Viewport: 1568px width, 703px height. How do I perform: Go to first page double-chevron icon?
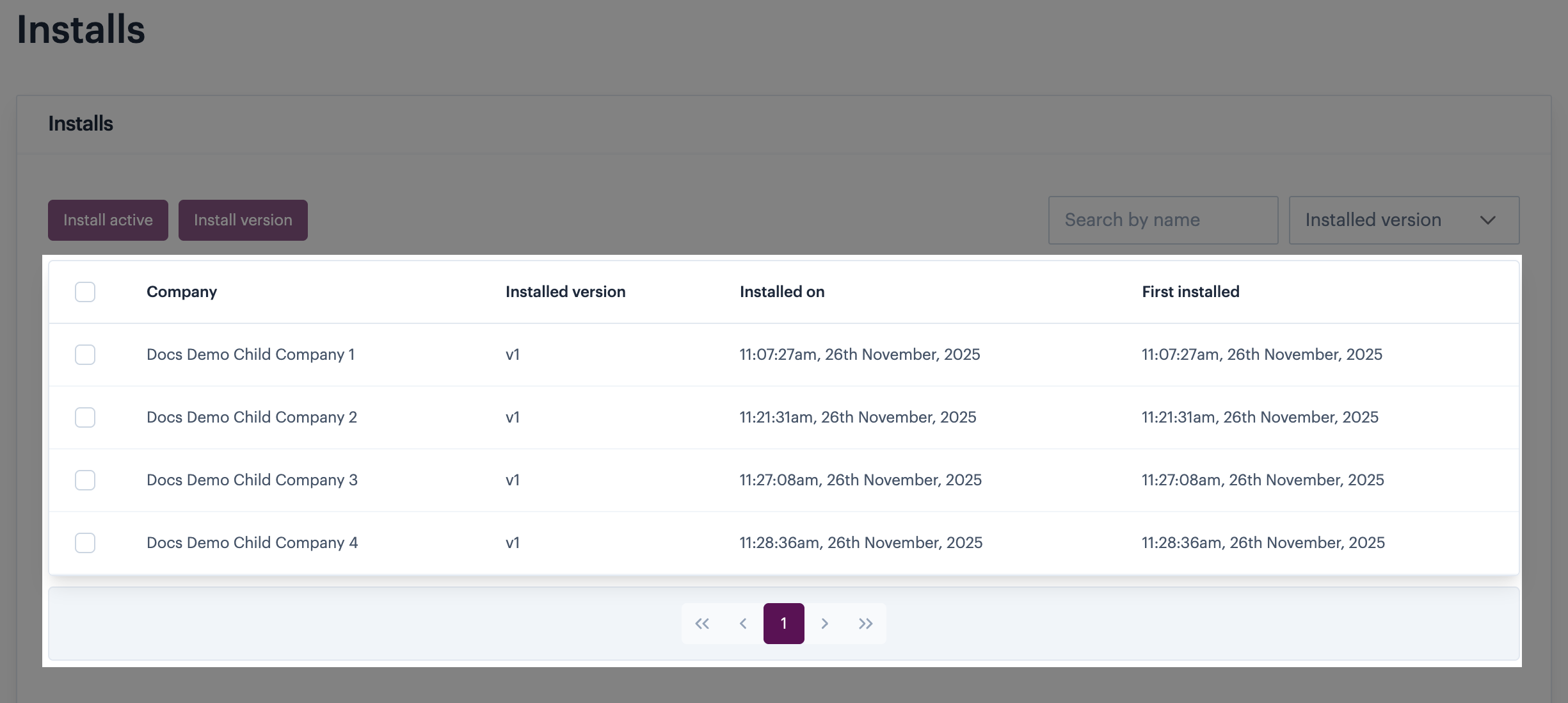(x=702, y=624)
